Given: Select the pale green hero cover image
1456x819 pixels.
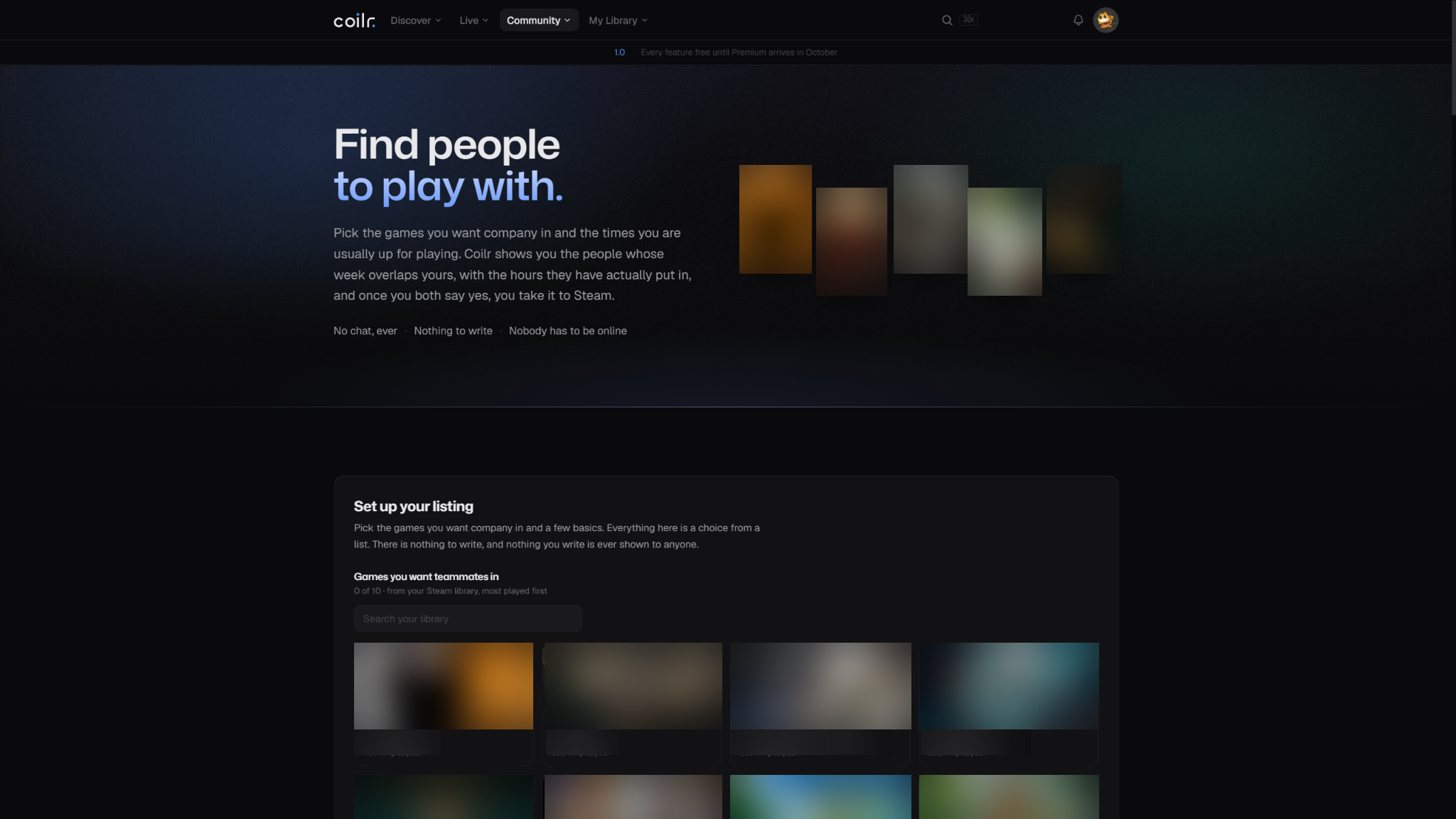Looking at the screenshot, I should [x=1005, y=242].
